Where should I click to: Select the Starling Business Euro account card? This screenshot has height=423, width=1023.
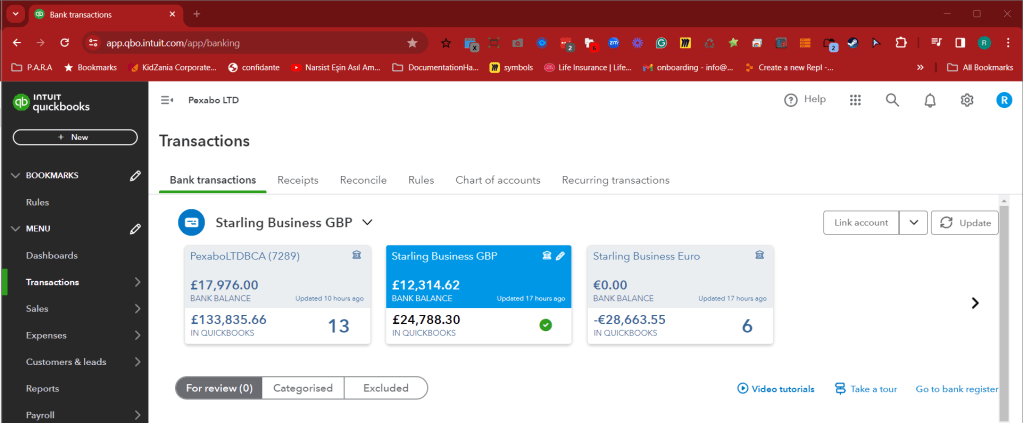(680, 294)
